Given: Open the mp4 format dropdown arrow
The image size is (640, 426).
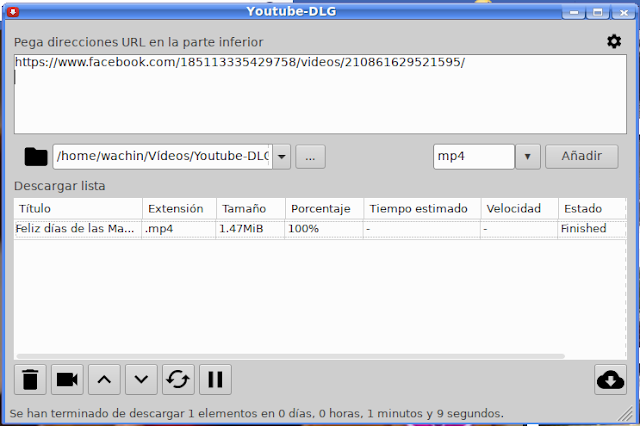Looking at the screenshot, I should coord(527,157).
